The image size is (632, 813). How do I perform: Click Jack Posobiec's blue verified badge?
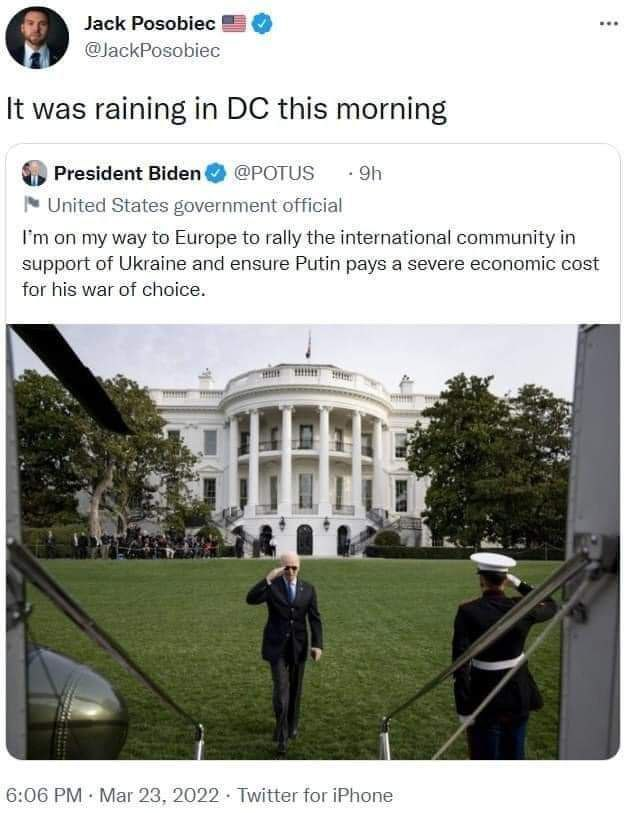tap(262, 24)
